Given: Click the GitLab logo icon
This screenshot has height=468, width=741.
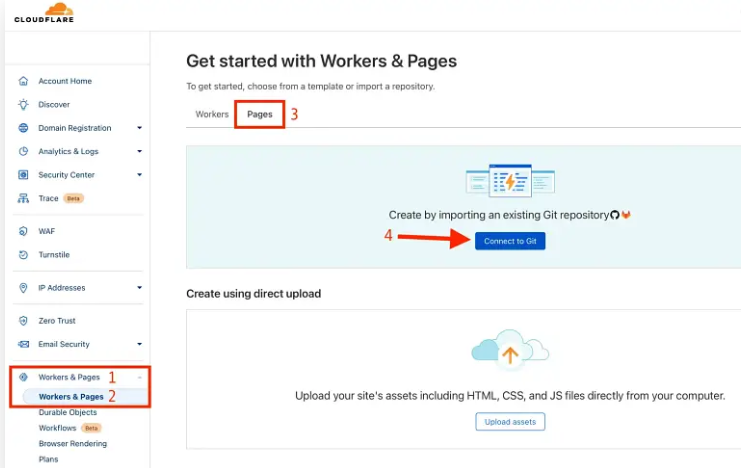Looking at the screenshot, I should point(626,215).
